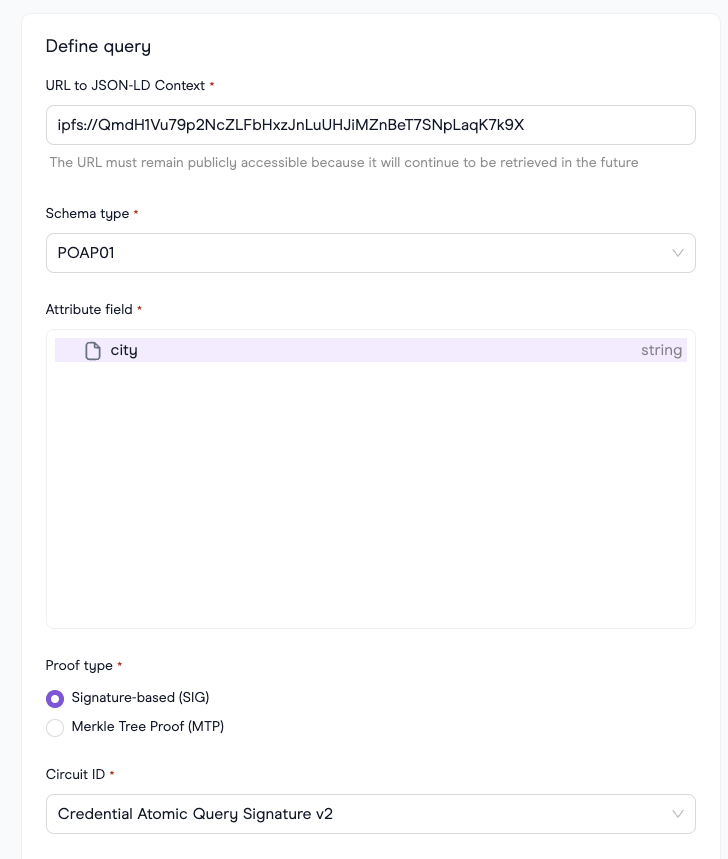Select the city attribute row
Image resolution: width=728 pixels, height=859 pixels.
click(371, 350)
